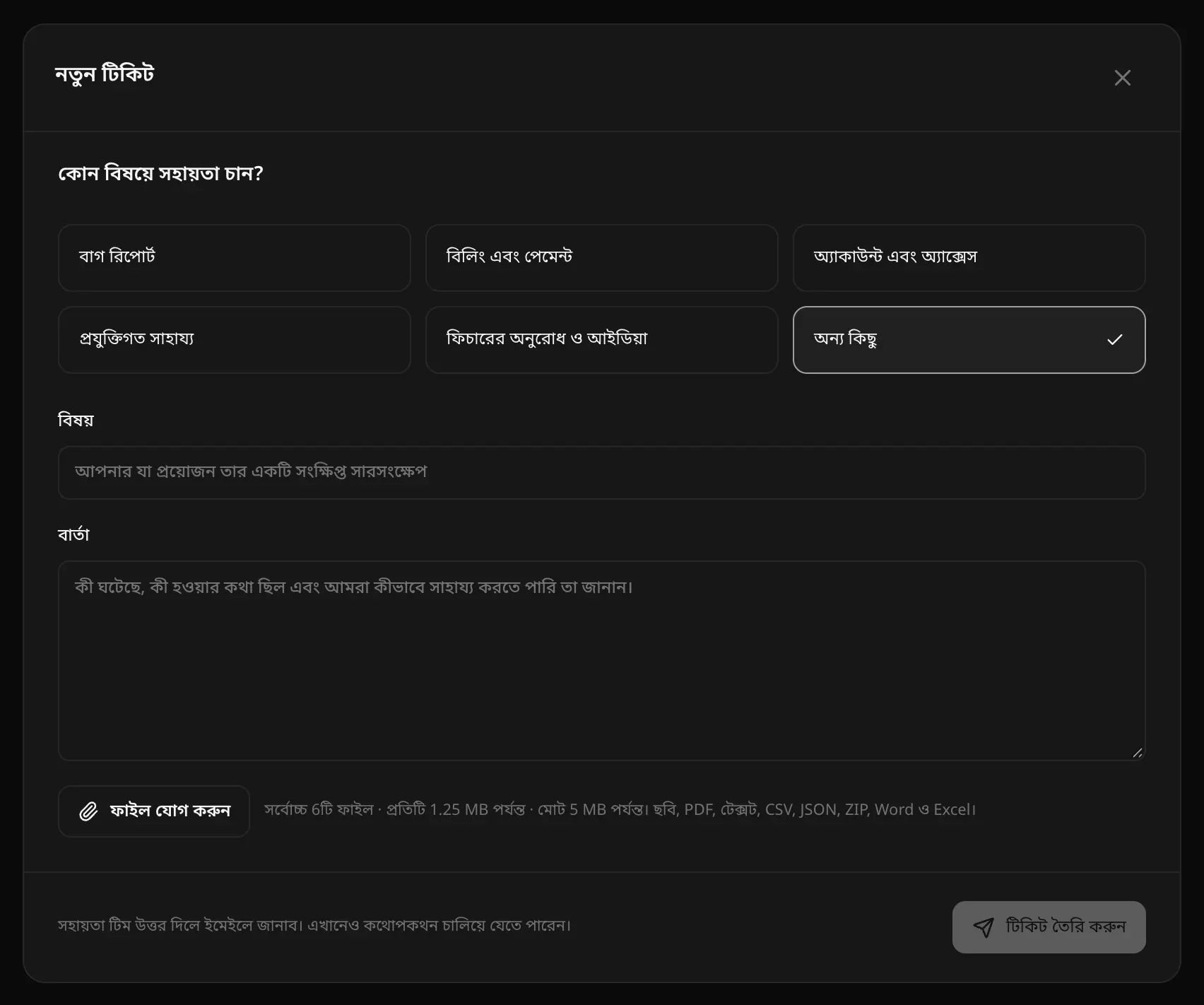Click the paper plane send icon
1204x1005 pixels.
click(983, 927)
